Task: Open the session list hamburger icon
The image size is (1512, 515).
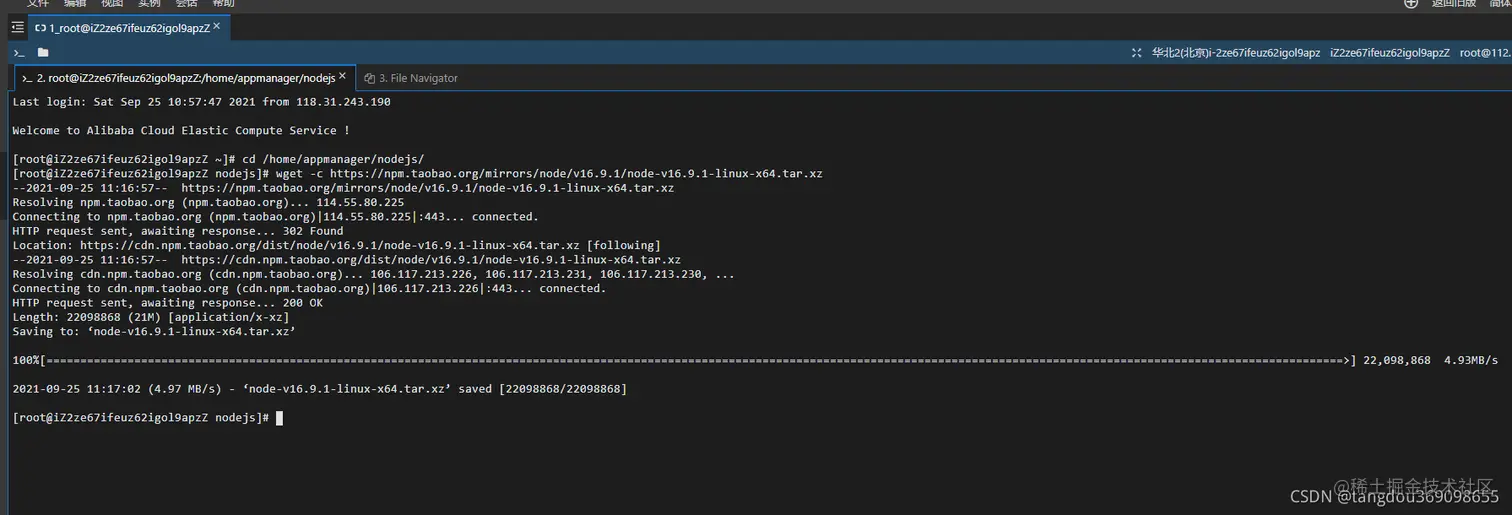Action: coord(17,28)
